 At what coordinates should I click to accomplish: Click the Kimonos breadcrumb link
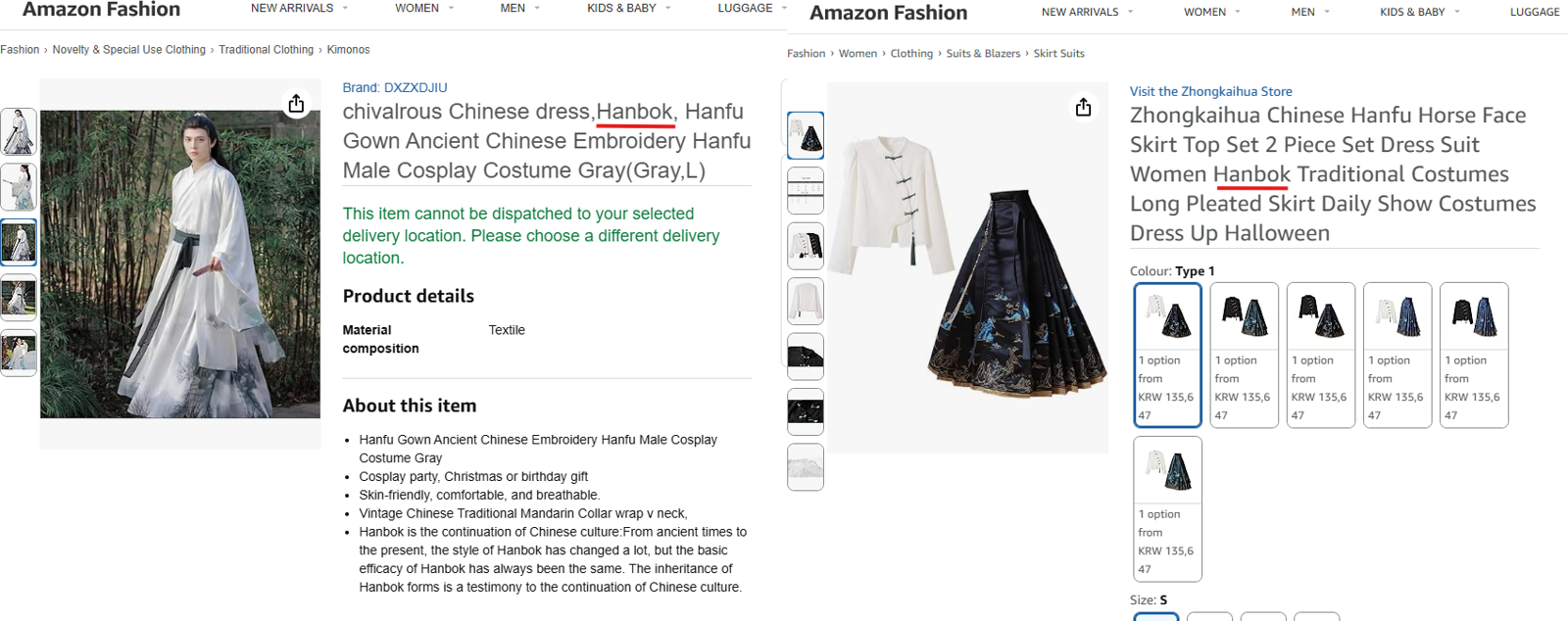[x=349, y=49]
